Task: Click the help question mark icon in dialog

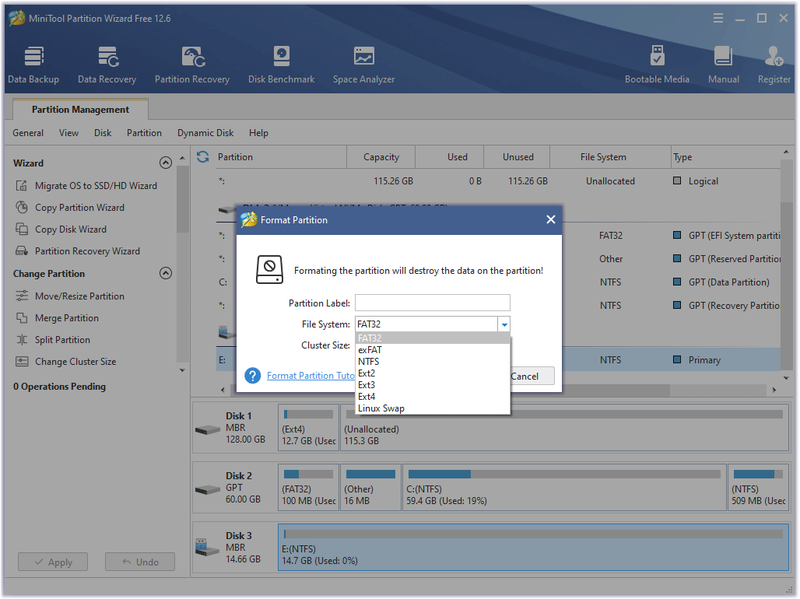Action: pyautogui.click(x=253, y=376)
